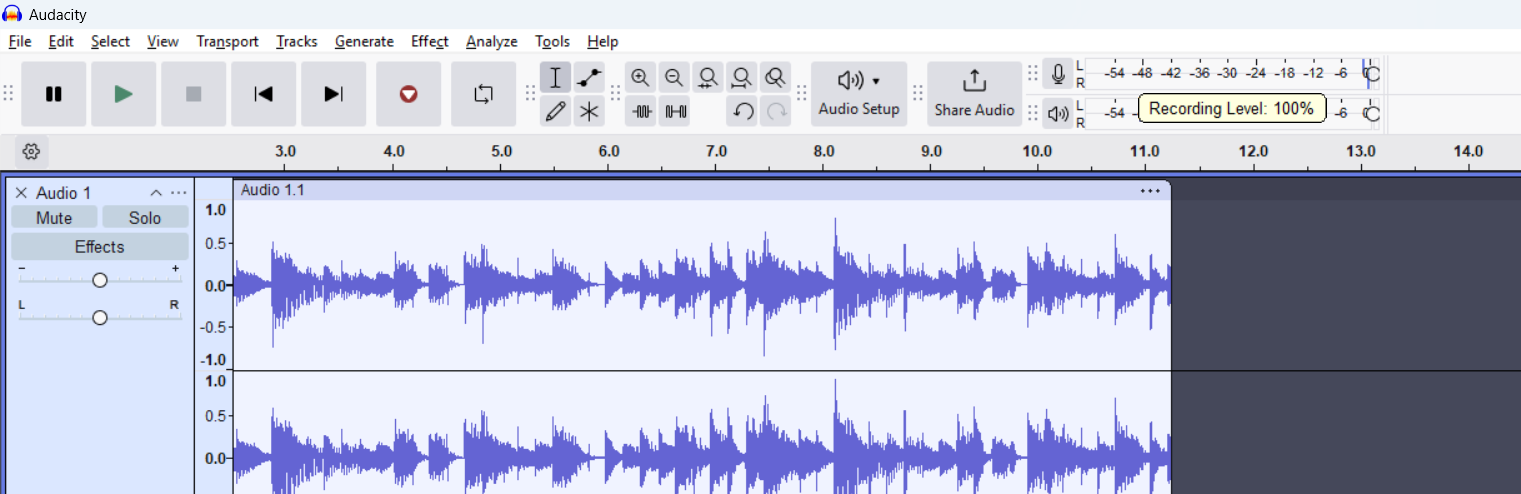Screen dimensions: 1521x494
Task: Click the Audio 1 track name
Action: [64, 193]
